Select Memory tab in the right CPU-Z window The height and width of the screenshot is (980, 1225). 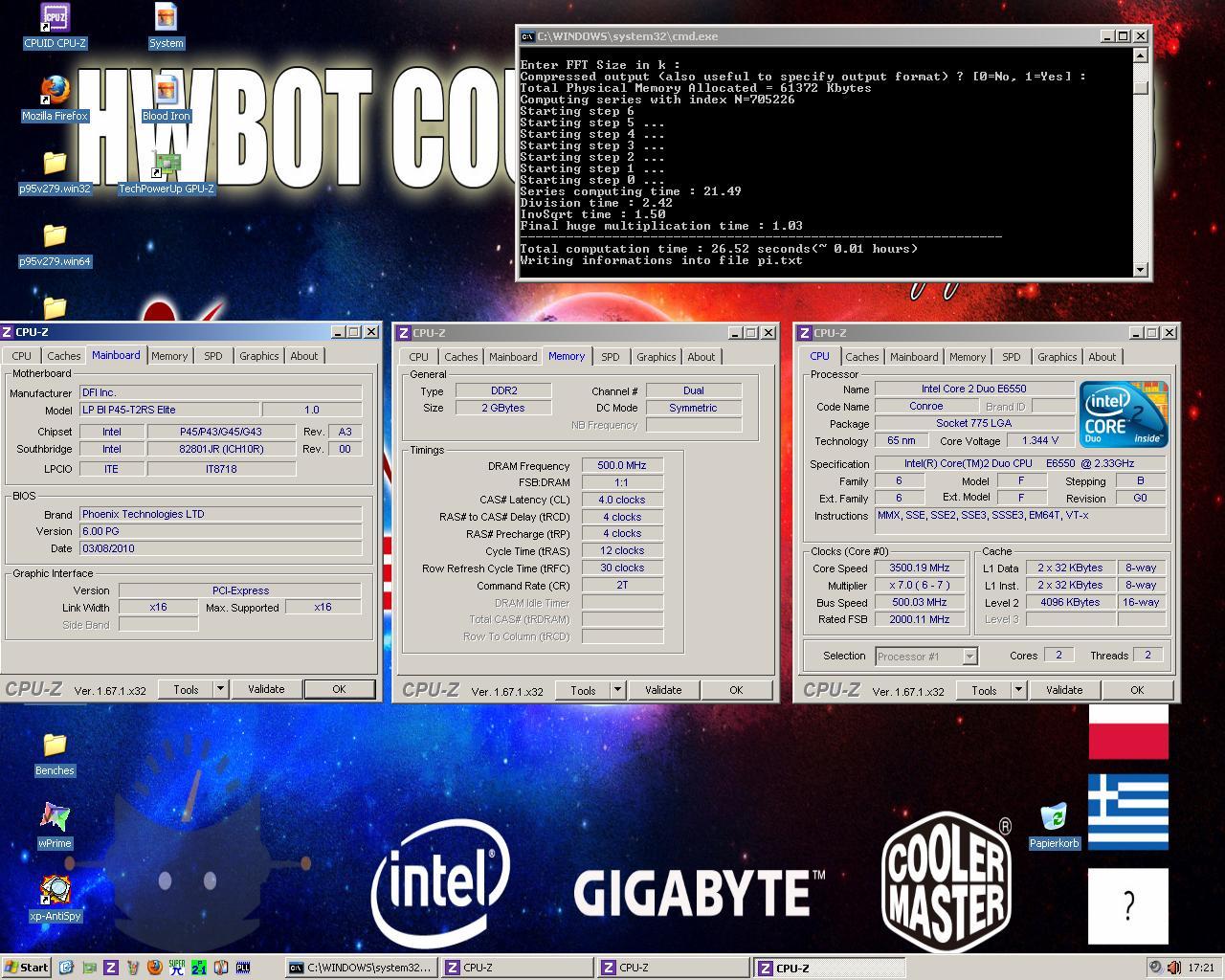coord(968,357)
